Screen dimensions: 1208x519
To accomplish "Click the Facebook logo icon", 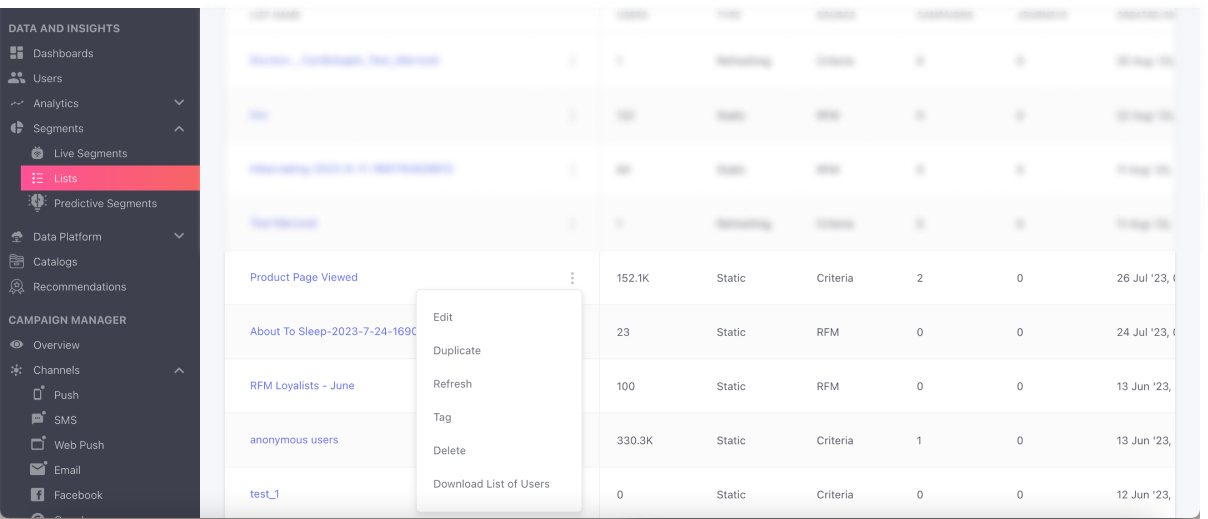I will pos(37,494).
